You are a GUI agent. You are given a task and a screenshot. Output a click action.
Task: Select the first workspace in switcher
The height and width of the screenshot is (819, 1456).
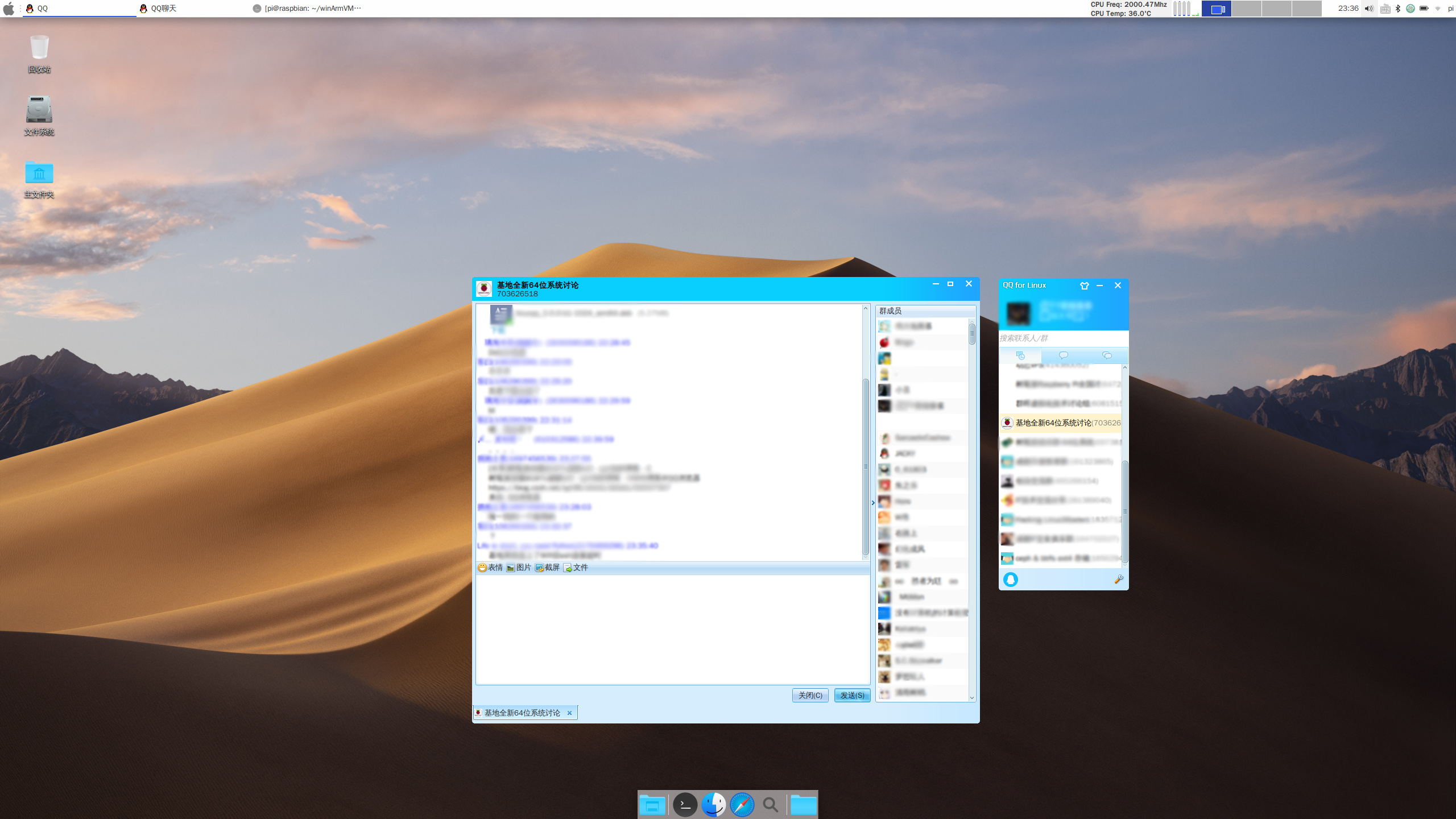[x=1217, y=9]
